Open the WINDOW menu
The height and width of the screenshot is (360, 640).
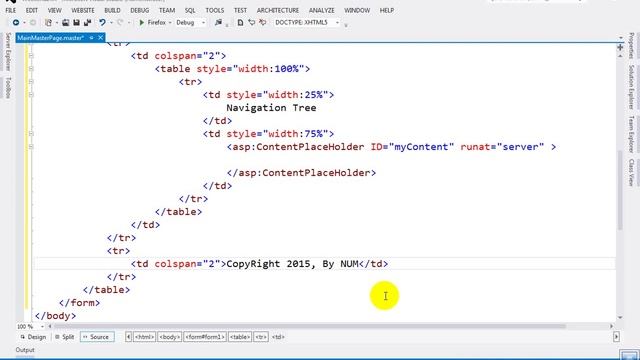pos(357,10)
